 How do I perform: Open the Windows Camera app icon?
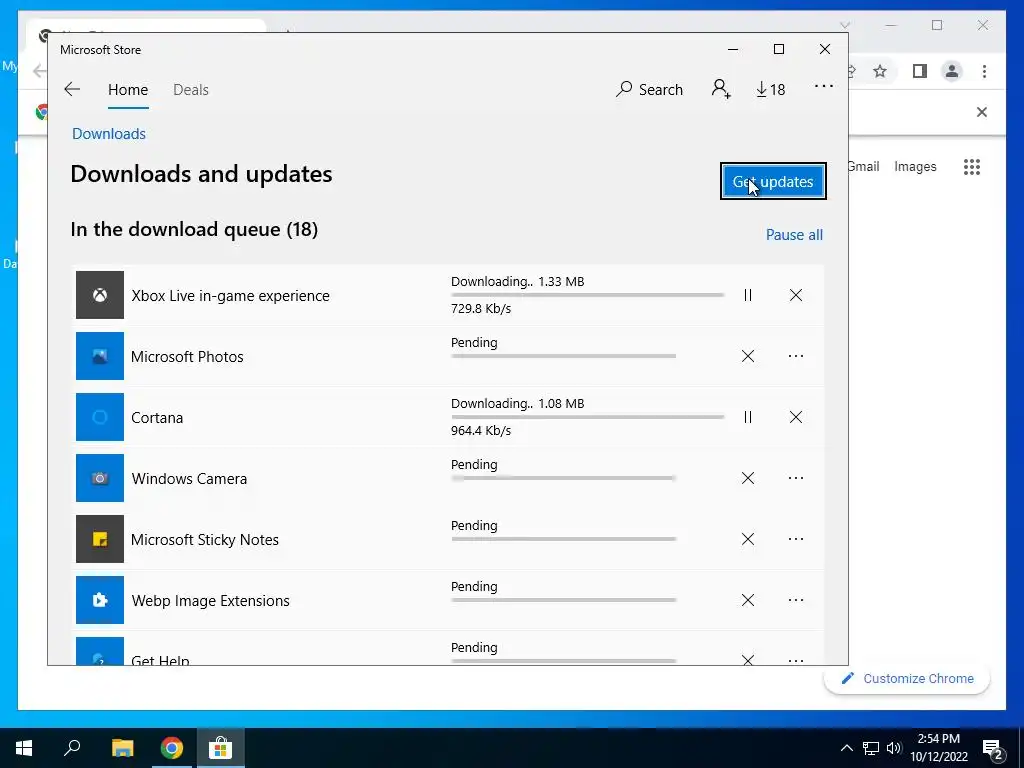100,478
